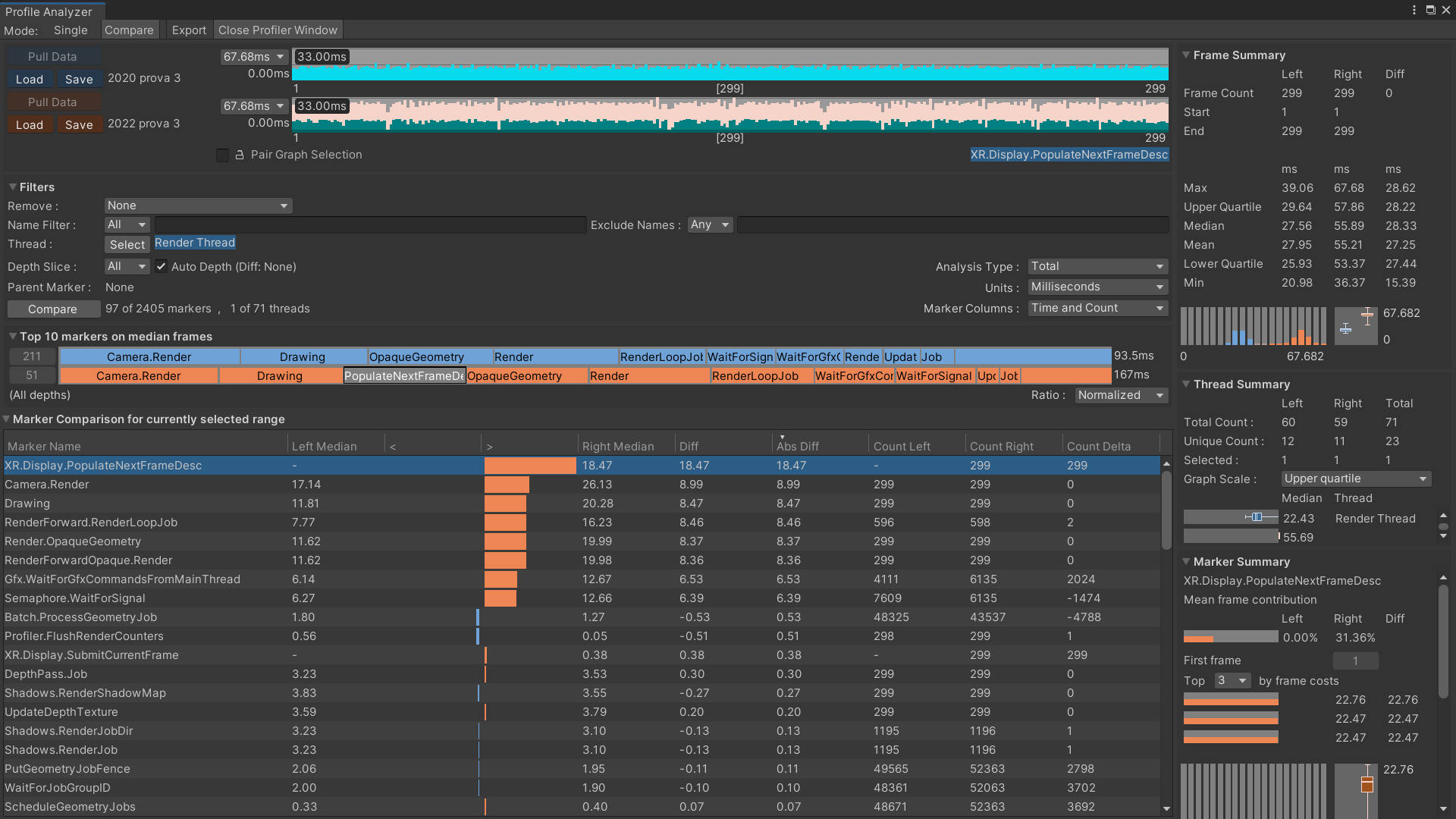Viewport: 1456px width, 819px height.
Task: Open the Marker Columns dropdown
Action: [x=1097, y=308]
